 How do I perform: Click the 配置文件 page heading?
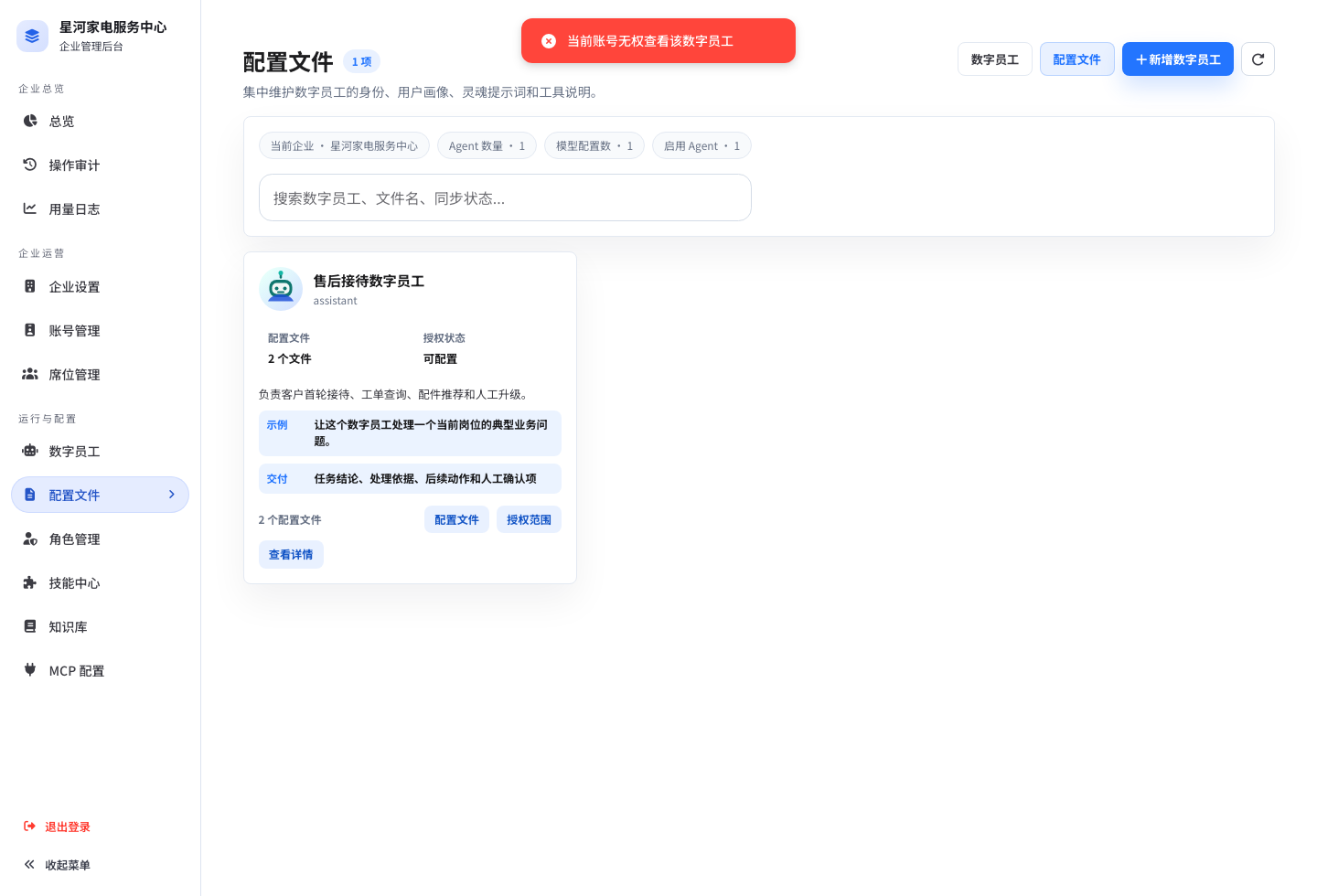point(288,61)
